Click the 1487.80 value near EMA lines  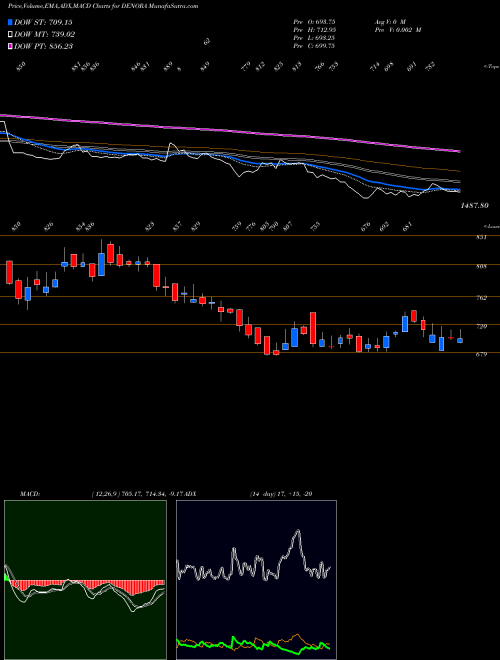[475, 205]
